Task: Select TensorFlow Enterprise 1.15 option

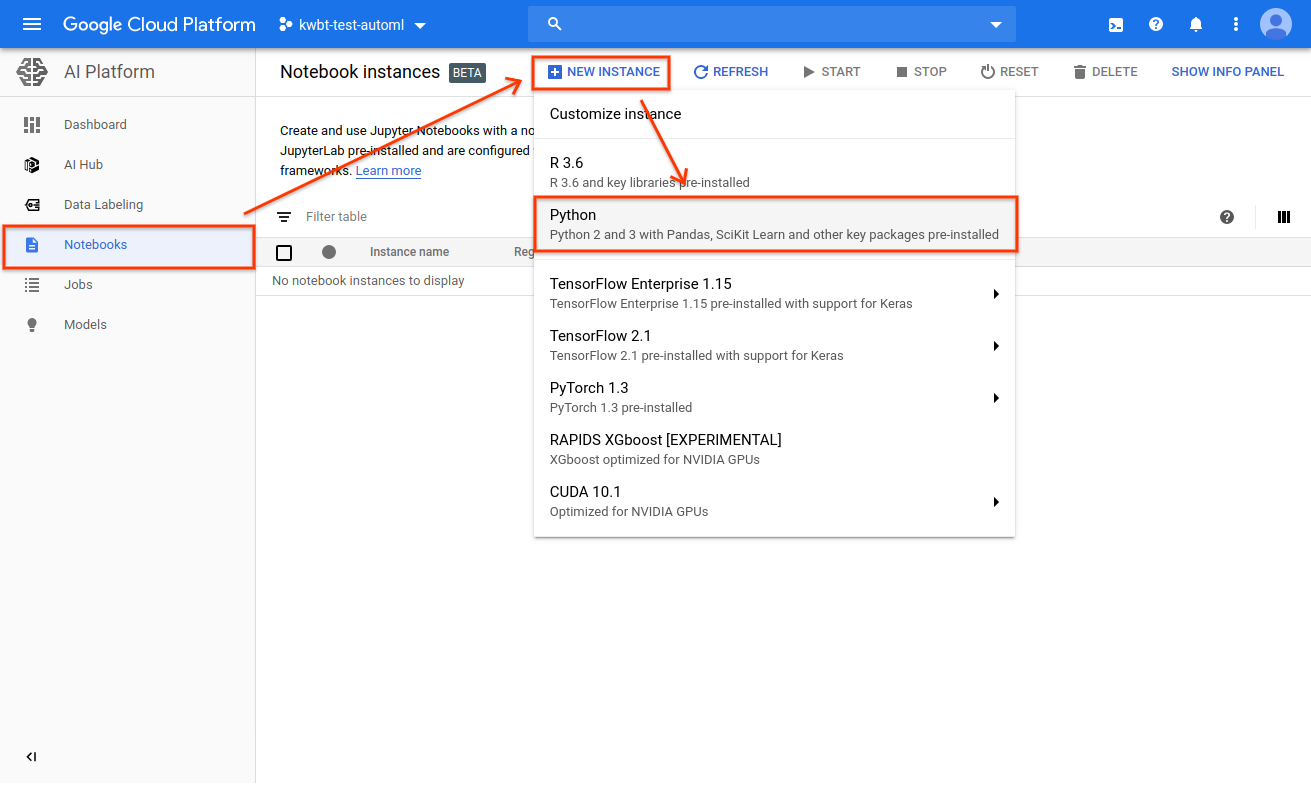Action: pyautogui.click(x=774, y=293)
